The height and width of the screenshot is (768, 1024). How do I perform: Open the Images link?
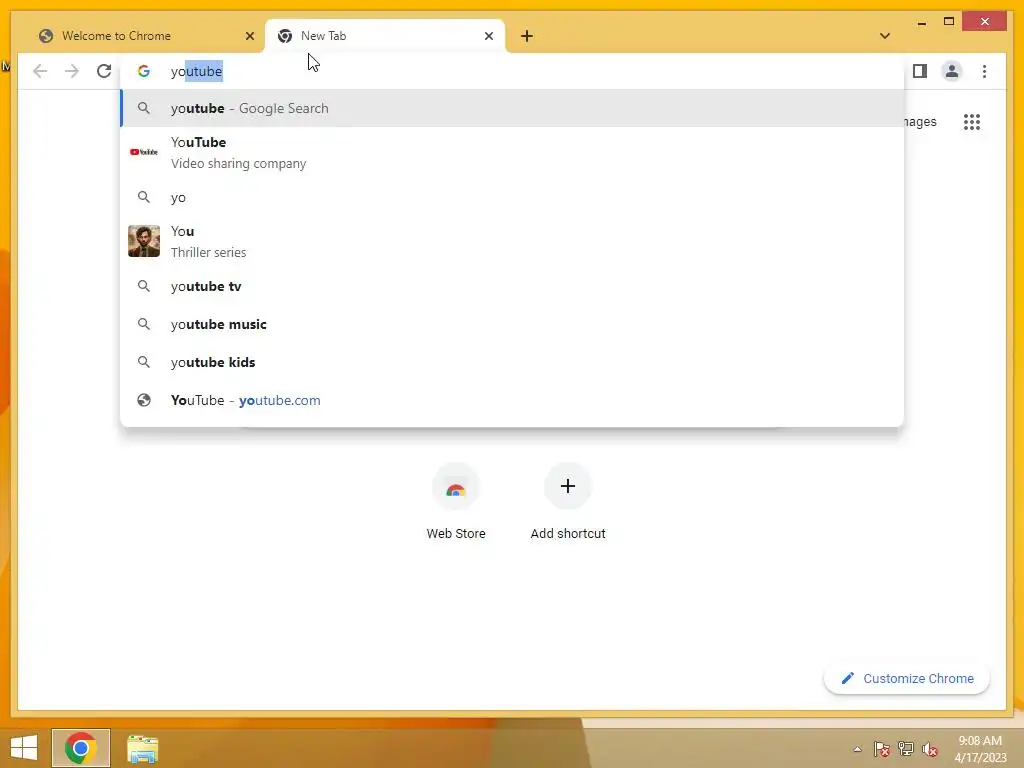tap(920, 121)
